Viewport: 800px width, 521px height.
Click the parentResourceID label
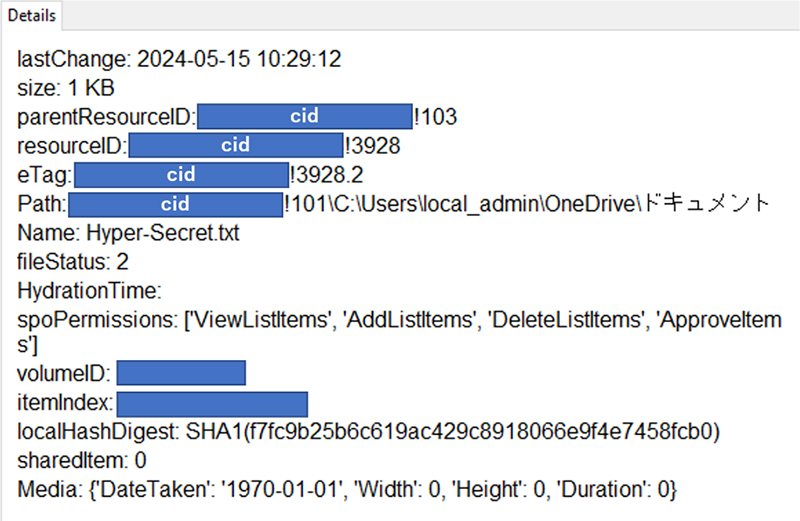106,117
